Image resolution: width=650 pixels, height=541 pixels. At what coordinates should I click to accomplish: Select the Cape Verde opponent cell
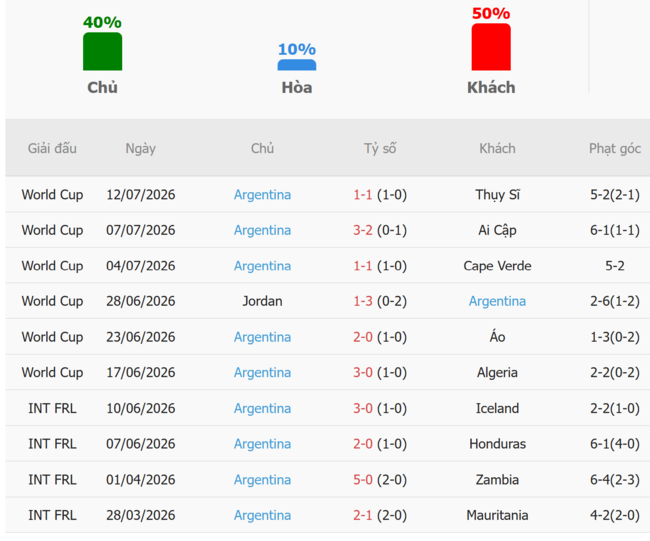pos(497,266)
